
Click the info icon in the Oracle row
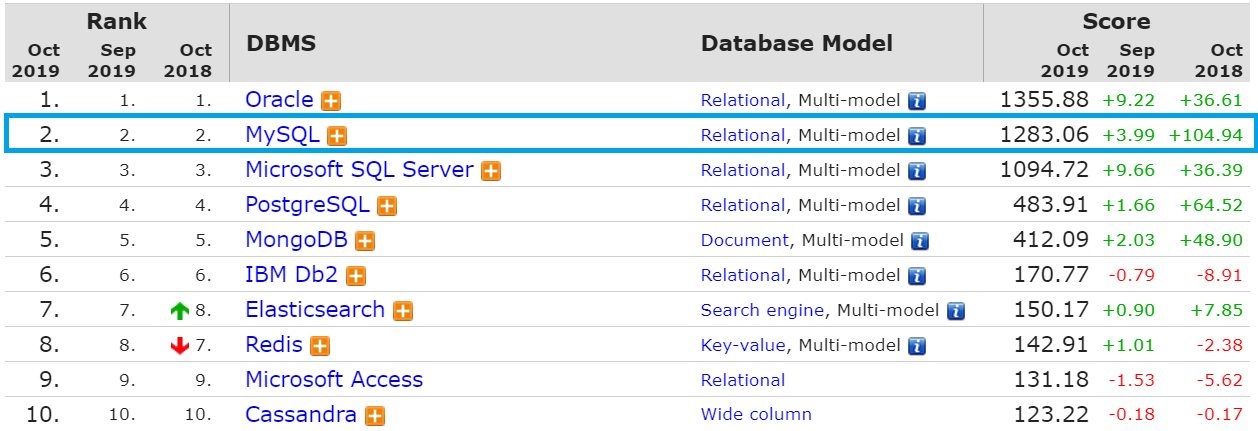click(x=917, y=101)
